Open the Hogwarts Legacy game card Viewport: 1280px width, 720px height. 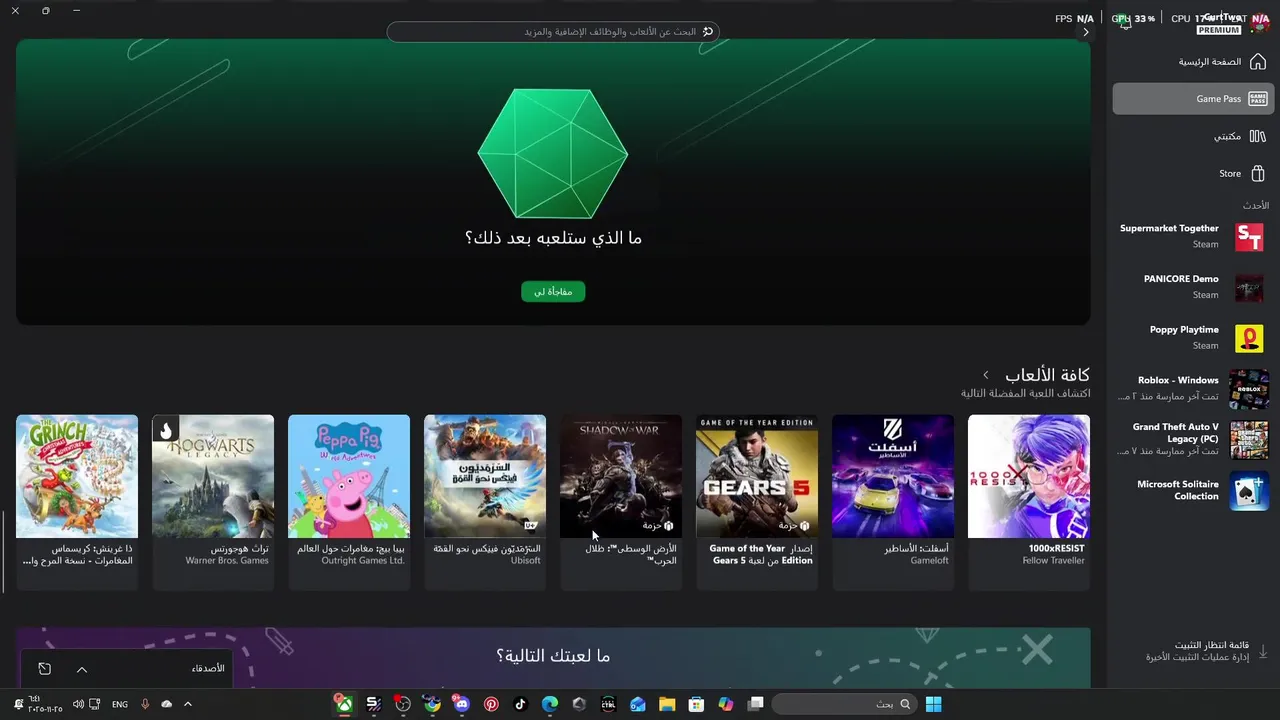213,502
